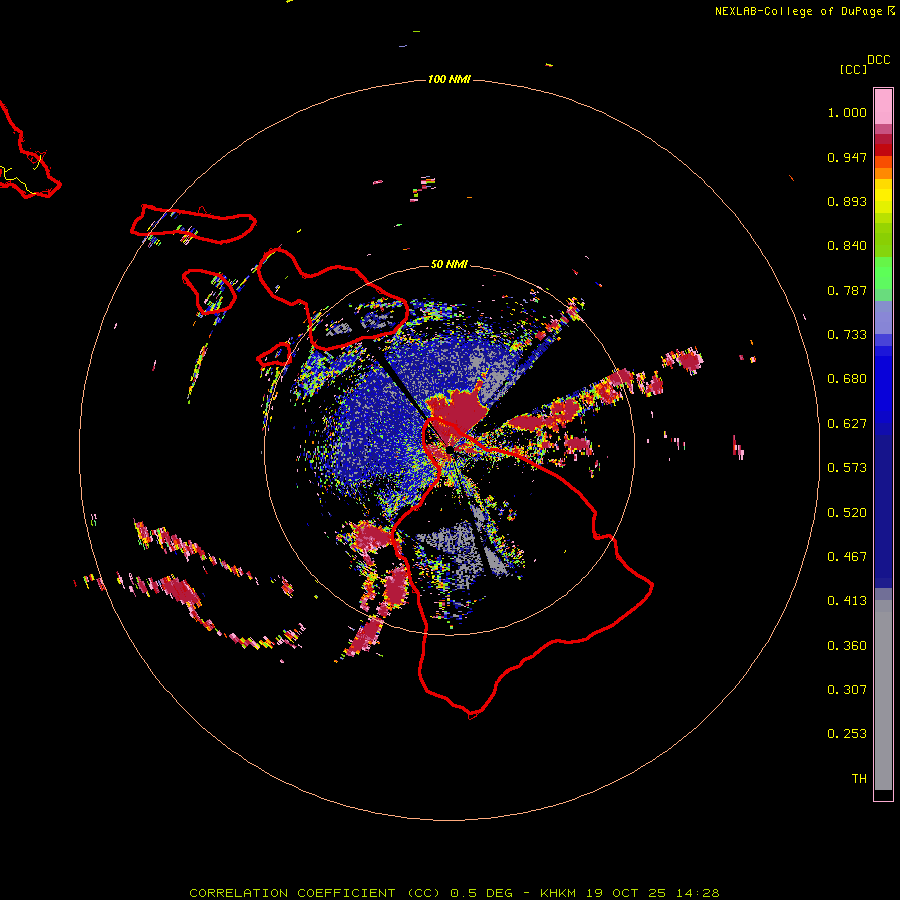Click the 0.307 legend value
900x900 pixels.
click(847, 690)
